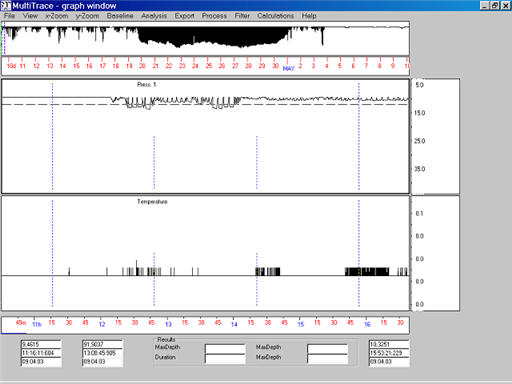This screenshot has width=512, height=384.
Task: Click the 9.4615 value field
Action: click(x=41, y=344)
